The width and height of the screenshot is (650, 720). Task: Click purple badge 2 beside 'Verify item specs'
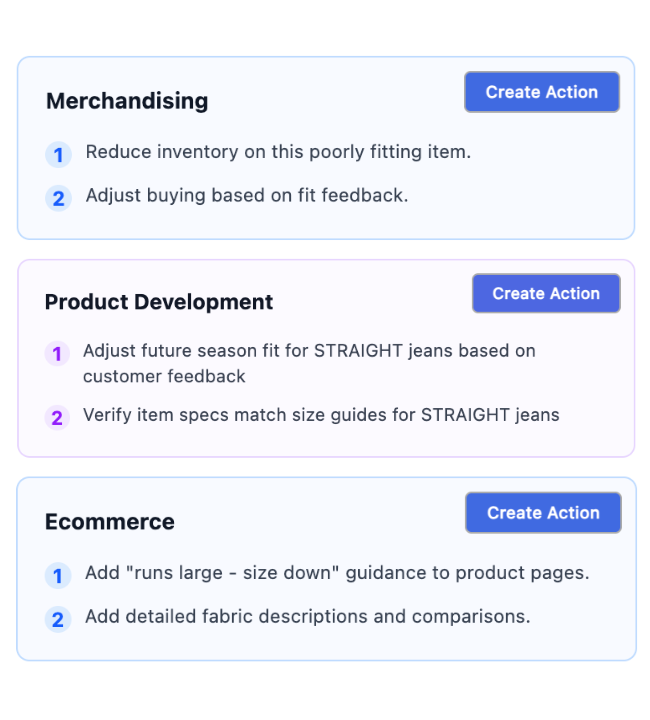coord(57,418)
